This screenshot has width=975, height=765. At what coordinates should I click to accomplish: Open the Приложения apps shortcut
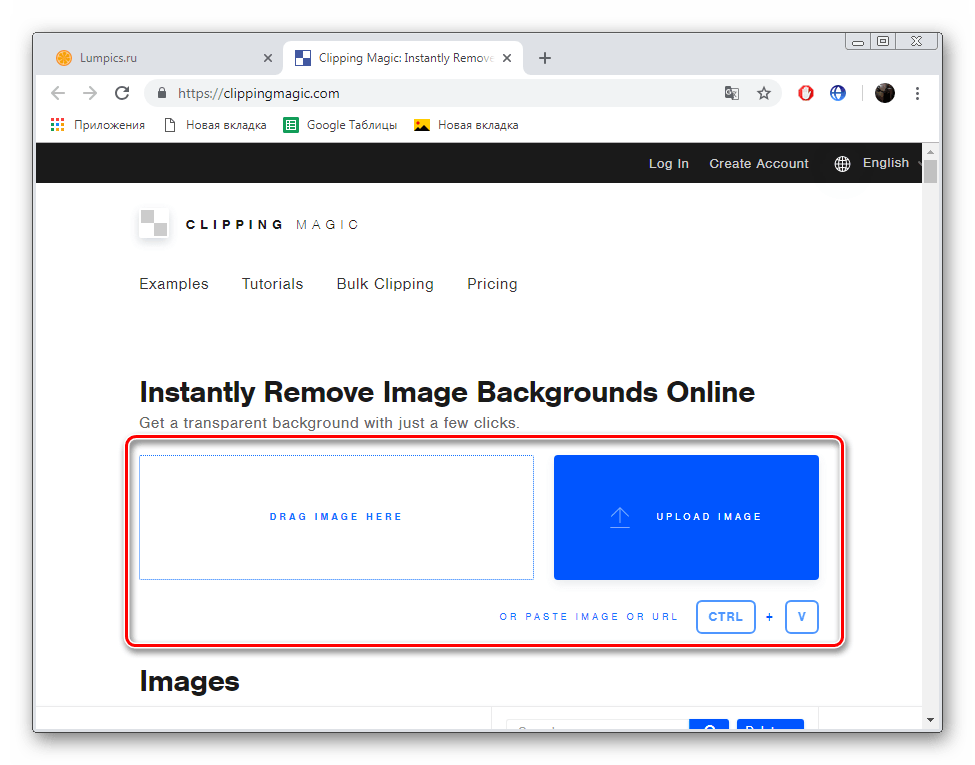click(x=98, y=125)
